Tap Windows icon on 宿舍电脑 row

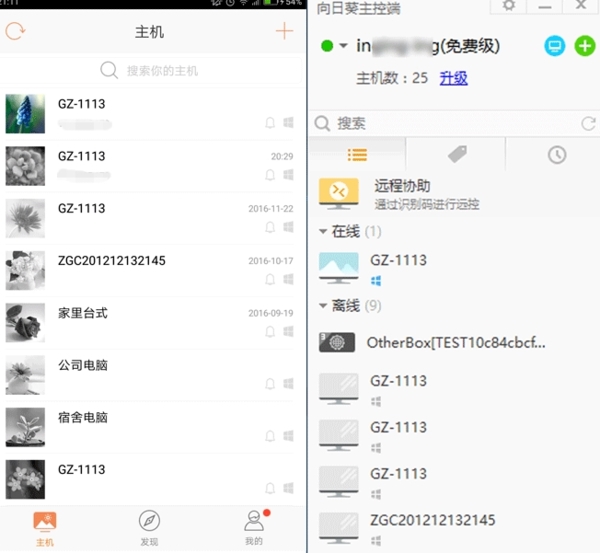(x=288, y=436)
